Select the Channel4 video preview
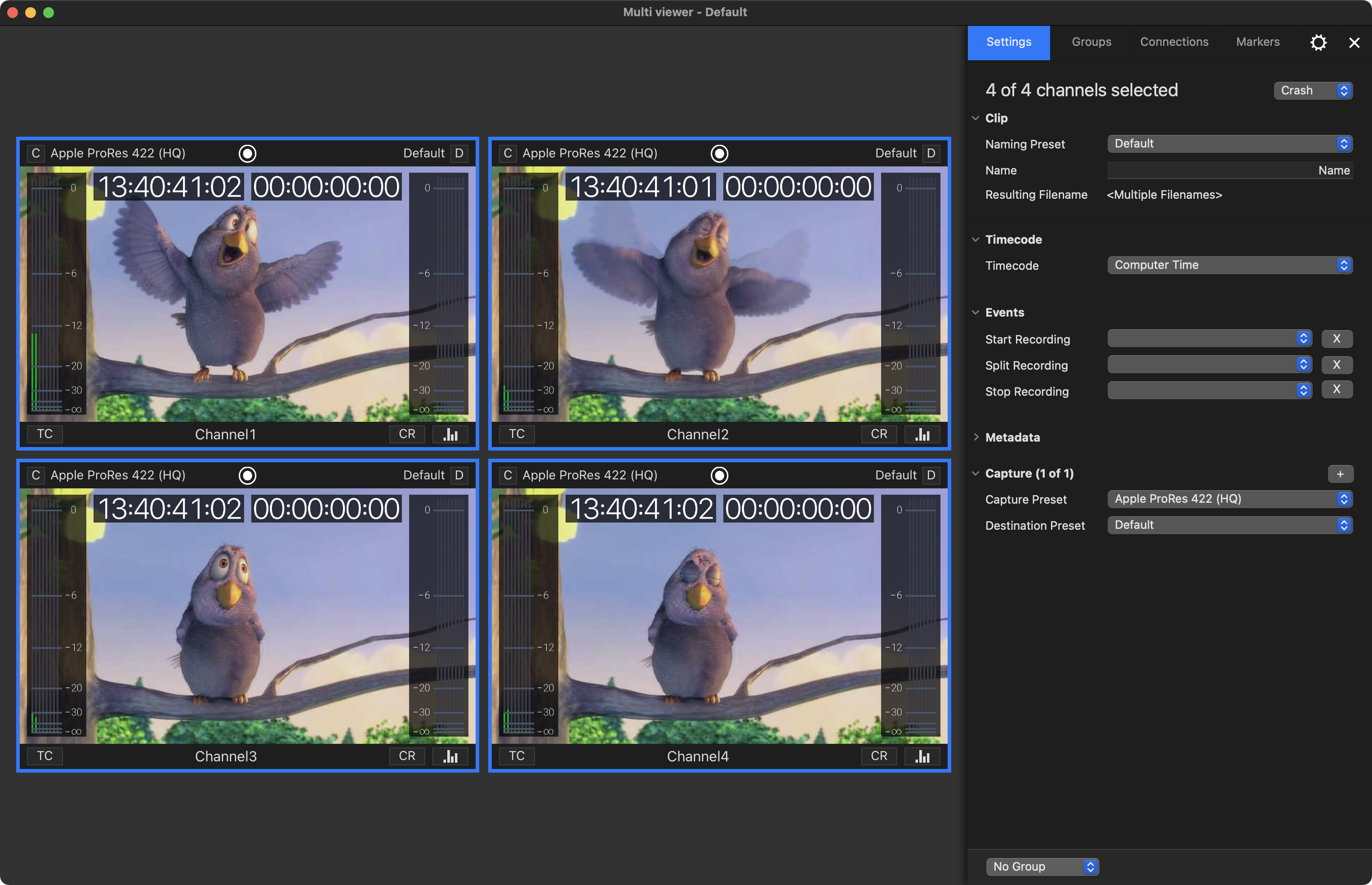 [x=720, y=616]
